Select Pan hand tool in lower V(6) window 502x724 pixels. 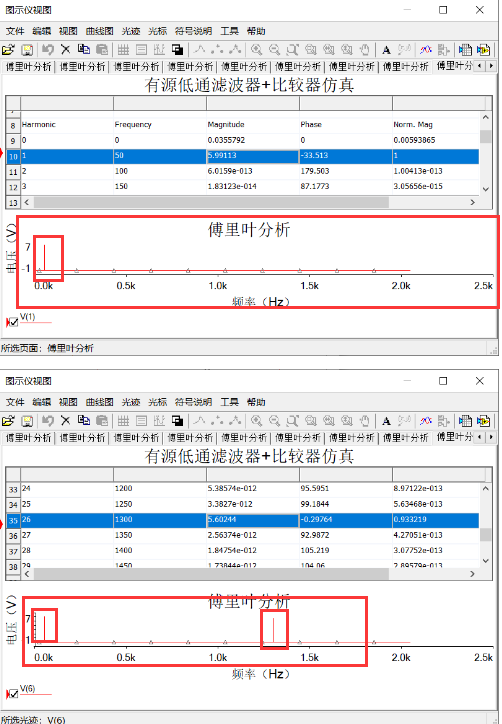365,421
